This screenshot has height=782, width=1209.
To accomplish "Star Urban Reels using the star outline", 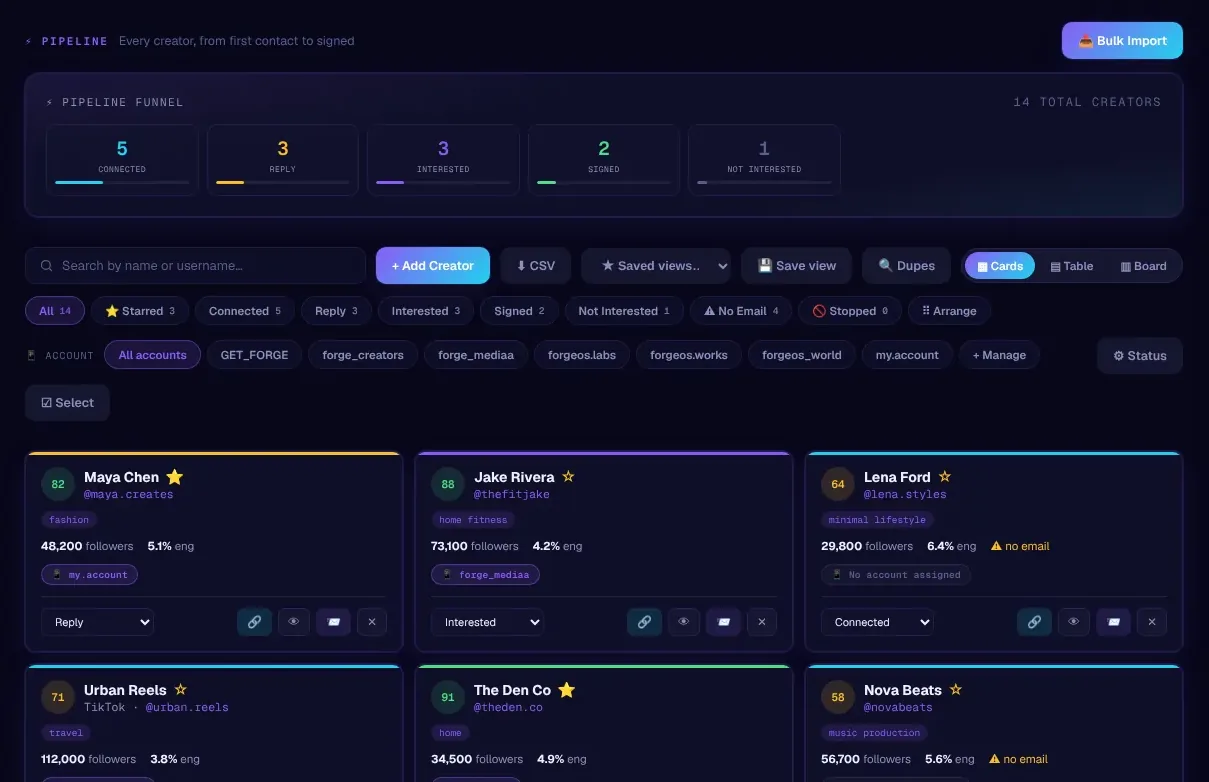I will (x=181, y=690).
